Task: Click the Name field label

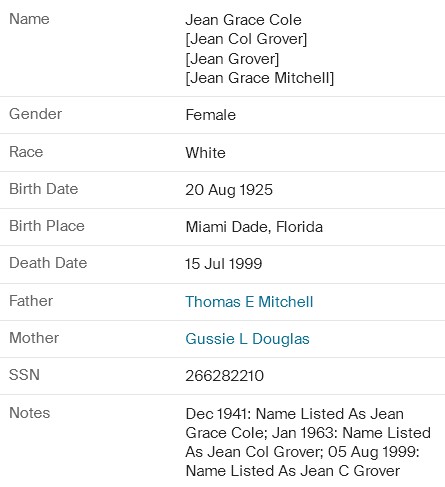Action: [29, 19]
